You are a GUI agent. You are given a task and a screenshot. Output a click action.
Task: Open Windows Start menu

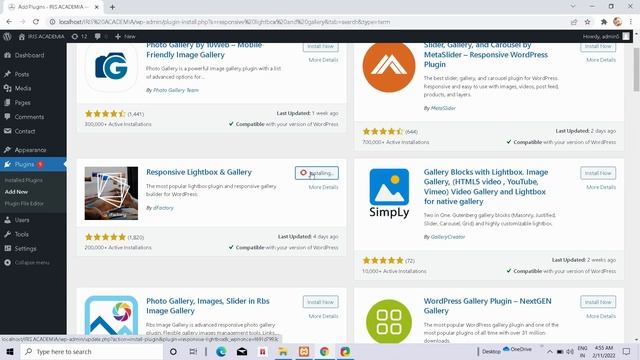10,351
